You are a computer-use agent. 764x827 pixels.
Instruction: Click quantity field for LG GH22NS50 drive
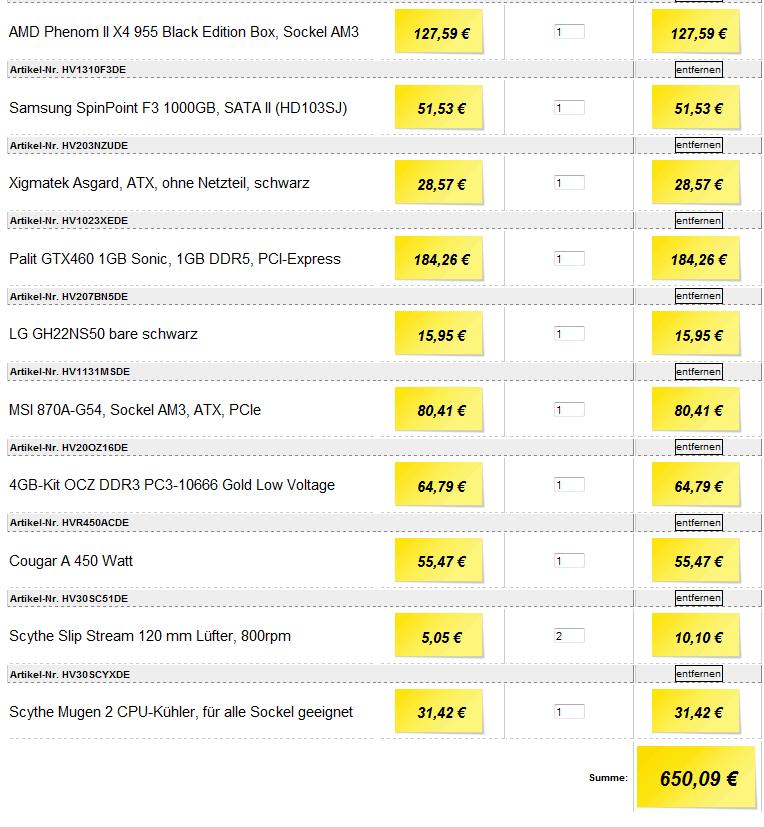tap(569, 334)
